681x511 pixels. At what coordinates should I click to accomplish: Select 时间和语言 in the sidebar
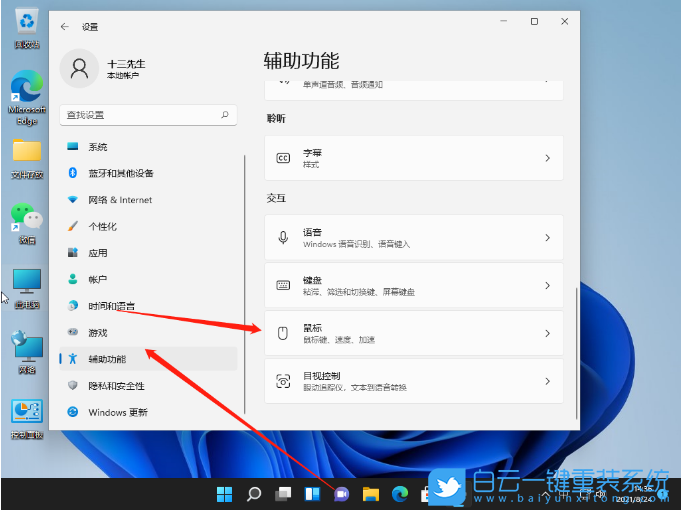(148, 306)
